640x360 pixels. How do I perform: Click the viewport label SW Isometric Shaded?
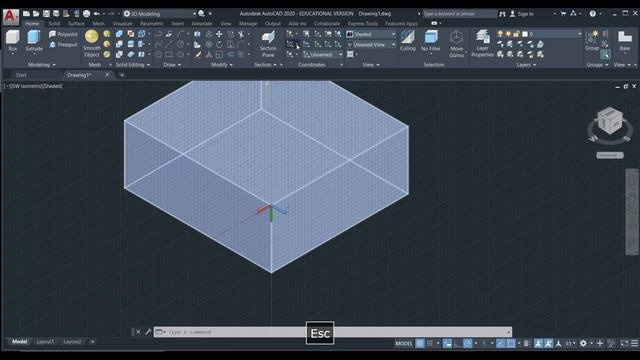33,86
